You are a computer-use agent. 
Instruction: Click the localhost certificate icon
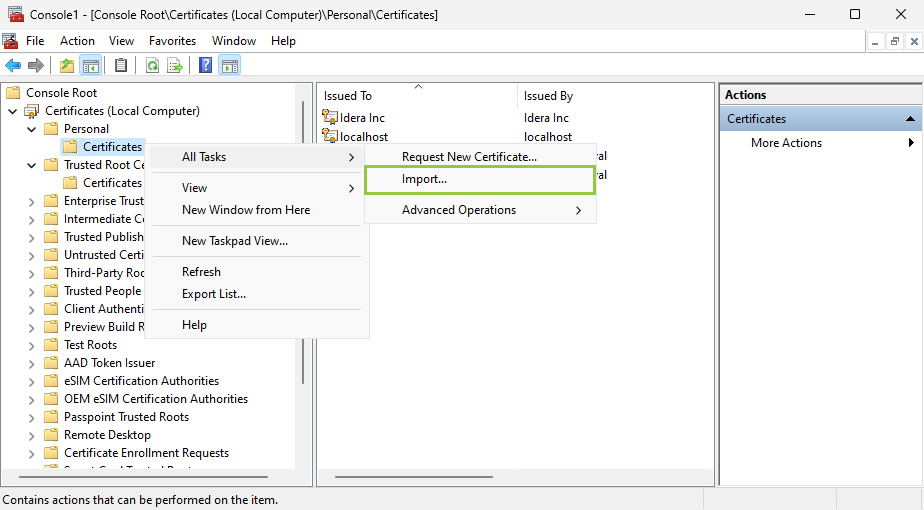point(330,136)
